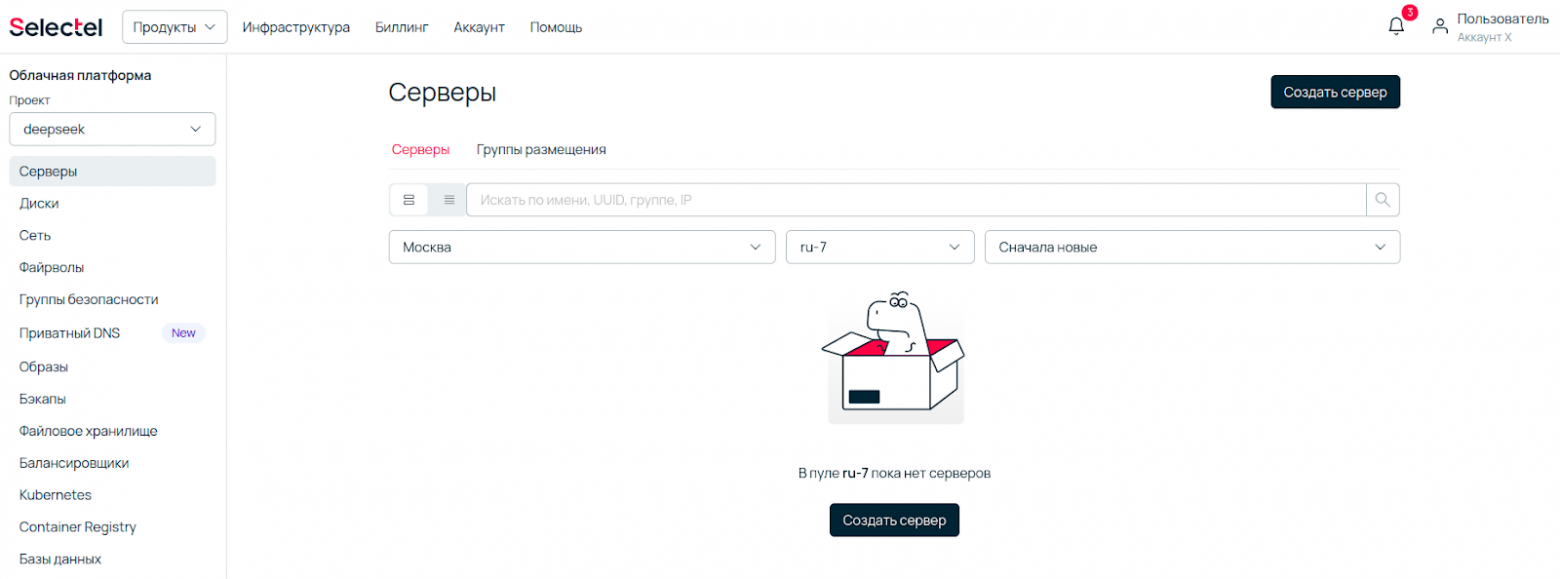Open Kubernetes in the sidebar
Viewport: 1560px width, 579px height.
click(56, 495)
